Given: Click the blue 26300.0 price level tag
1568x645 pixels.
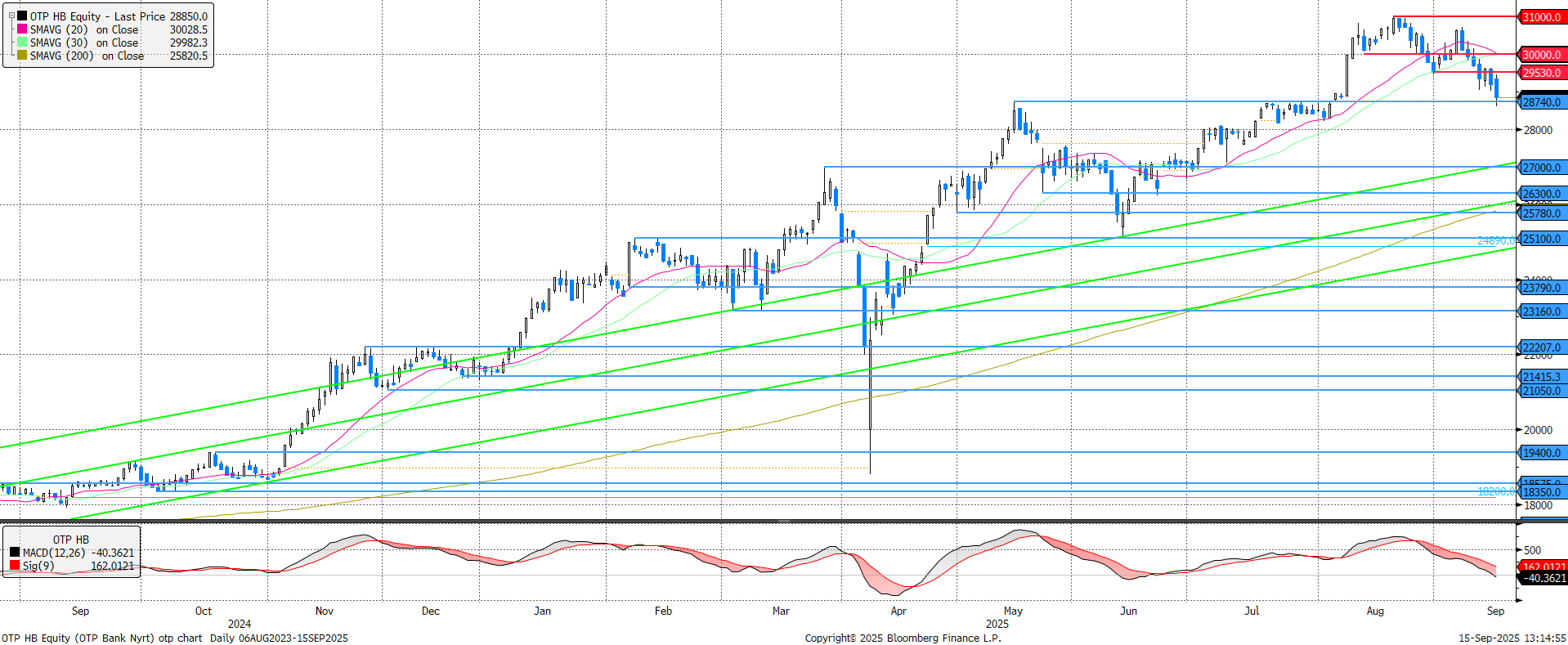Looking at the screenshot, I should [x=1541, y=194].
